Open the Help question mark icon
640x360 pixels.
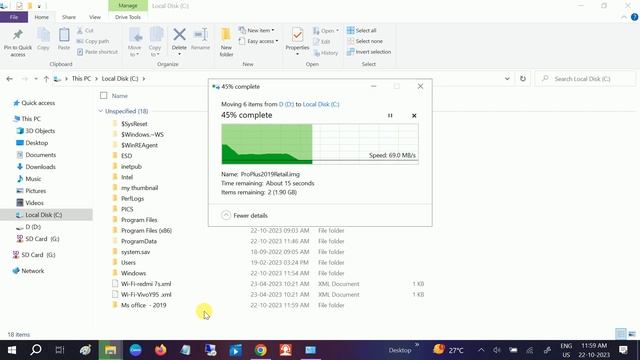[x=634, y=17]
